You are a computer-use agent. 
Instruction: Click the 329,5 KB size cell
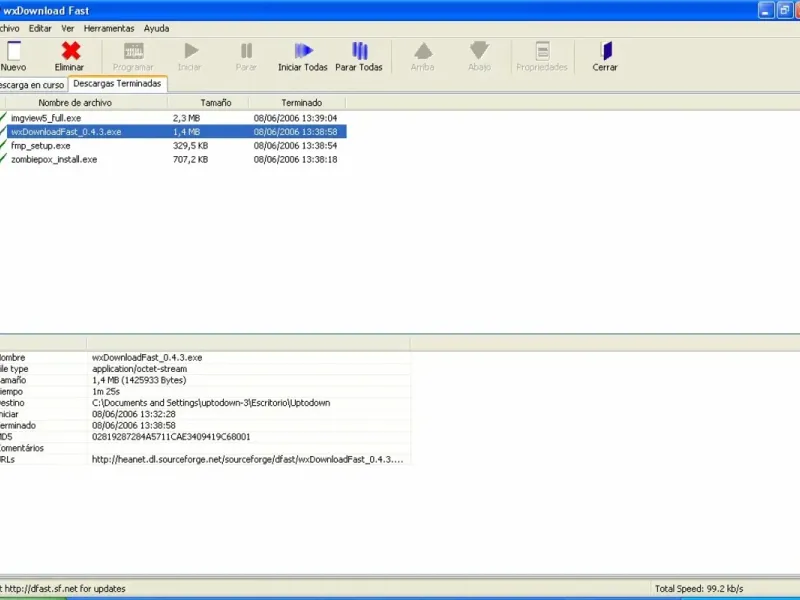coord(190,145)
